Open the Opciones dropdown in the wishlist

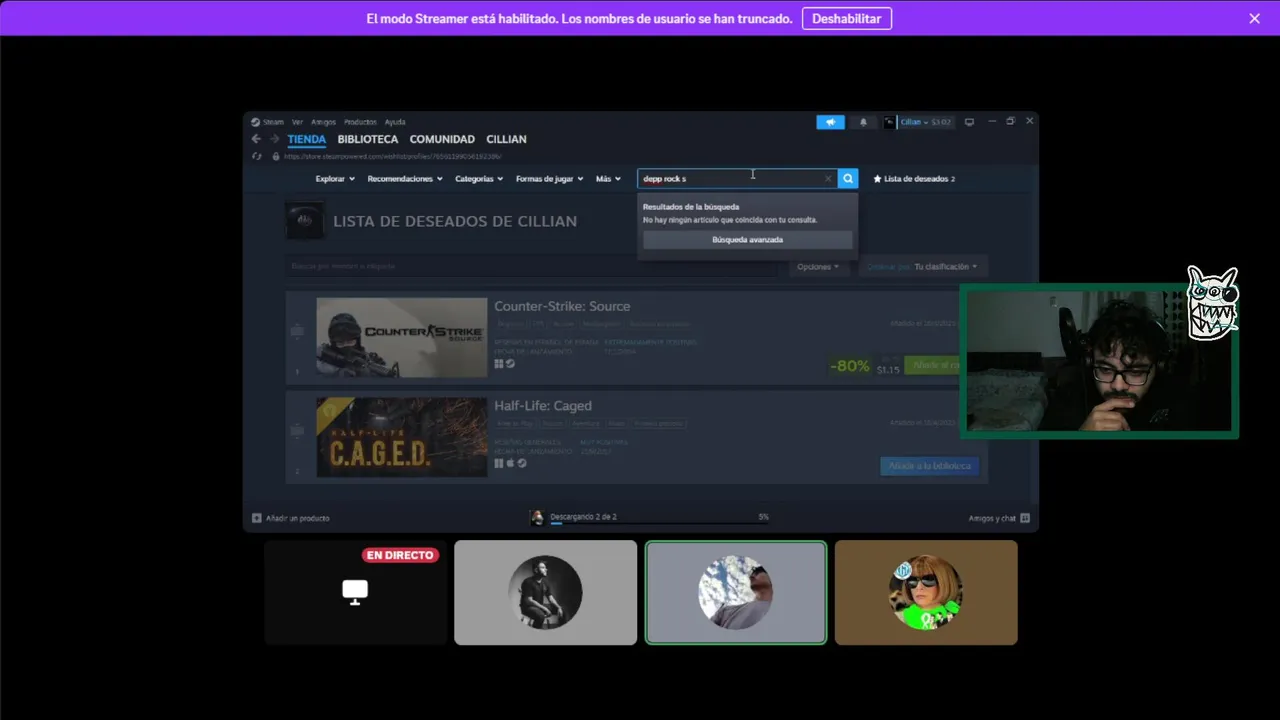[x=819, y=267]
